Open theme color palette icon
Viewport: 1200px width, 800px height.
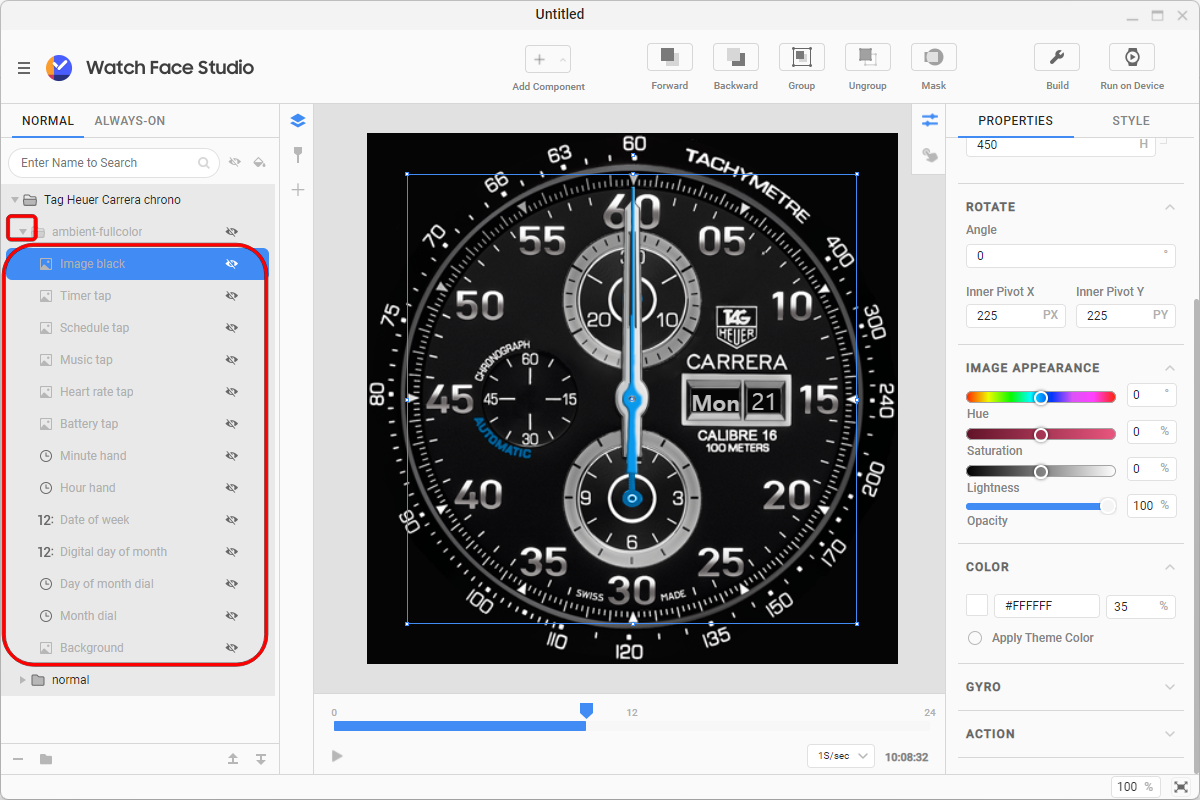pyautogui.click(x=930, y=155)
